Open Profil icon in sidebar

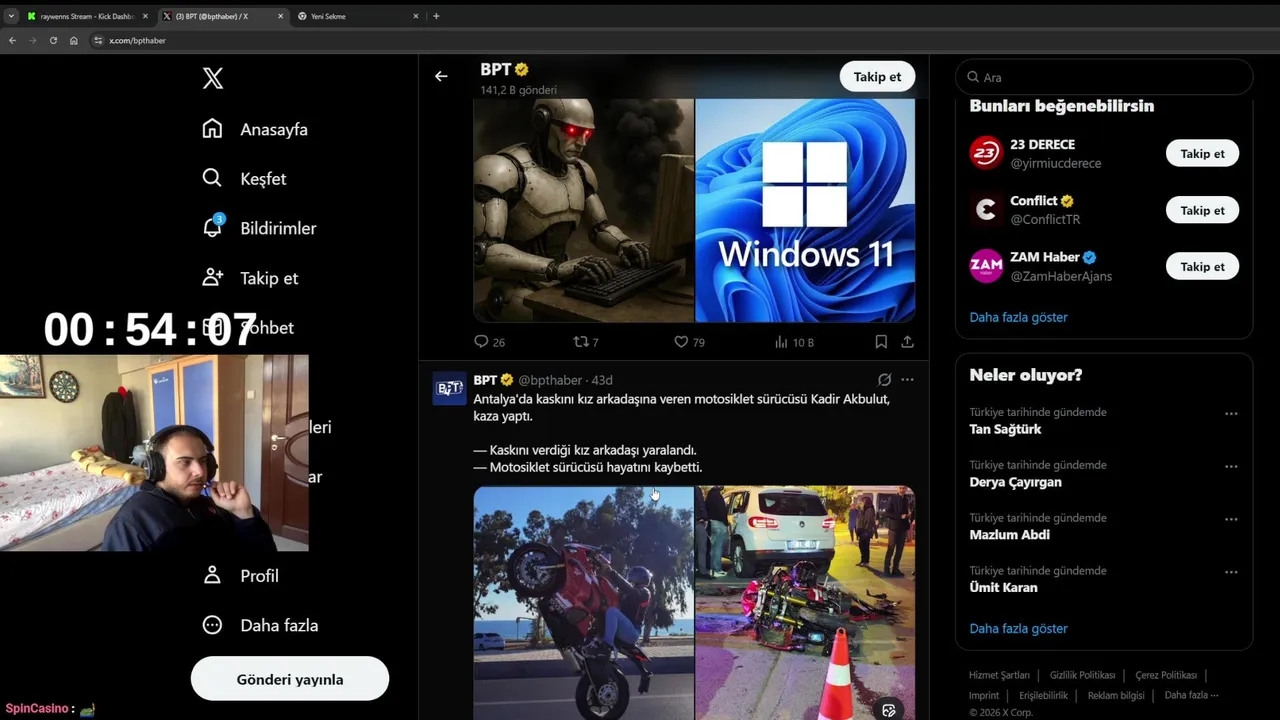[x=212, y=575]
